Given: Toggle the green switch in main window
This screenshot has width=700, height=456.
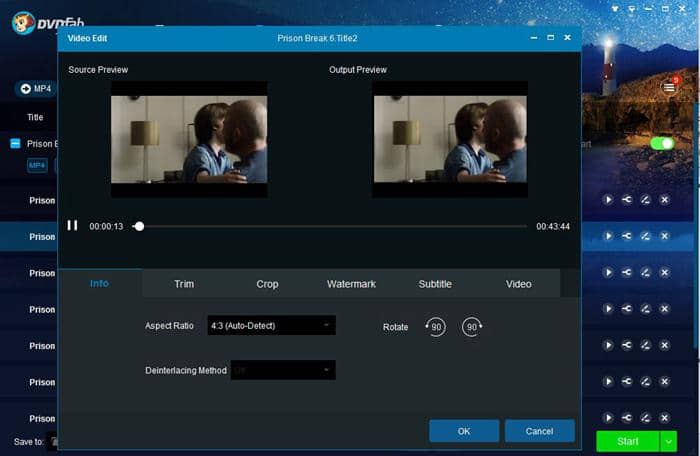Looking at the screenshot, I should pyautogui.click(x=662, y=143).
